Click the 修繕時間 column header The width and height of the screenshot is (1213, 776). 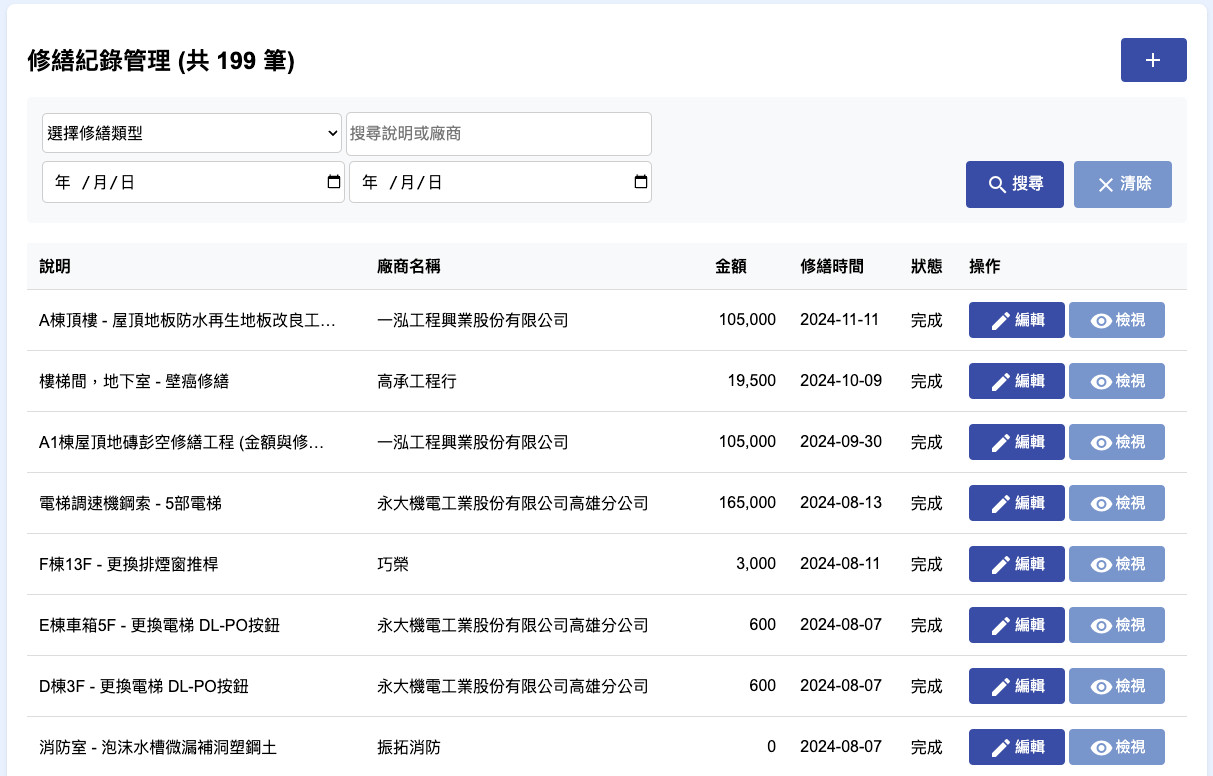coord(832,266)
